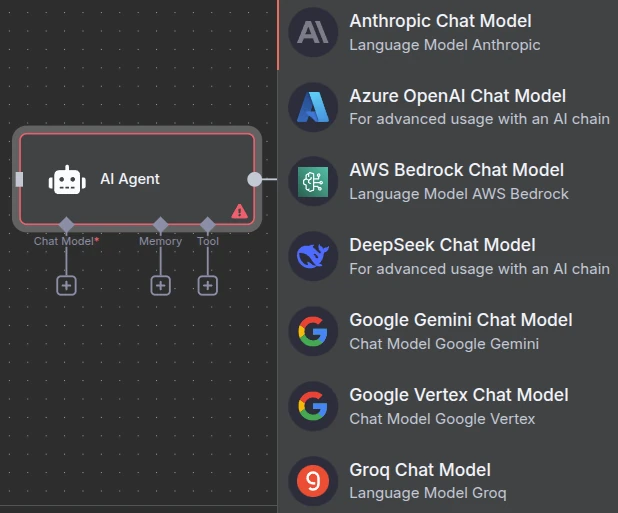
Task: Select Anthropic Chat Model entry
Action: click(x=448, y=32)
